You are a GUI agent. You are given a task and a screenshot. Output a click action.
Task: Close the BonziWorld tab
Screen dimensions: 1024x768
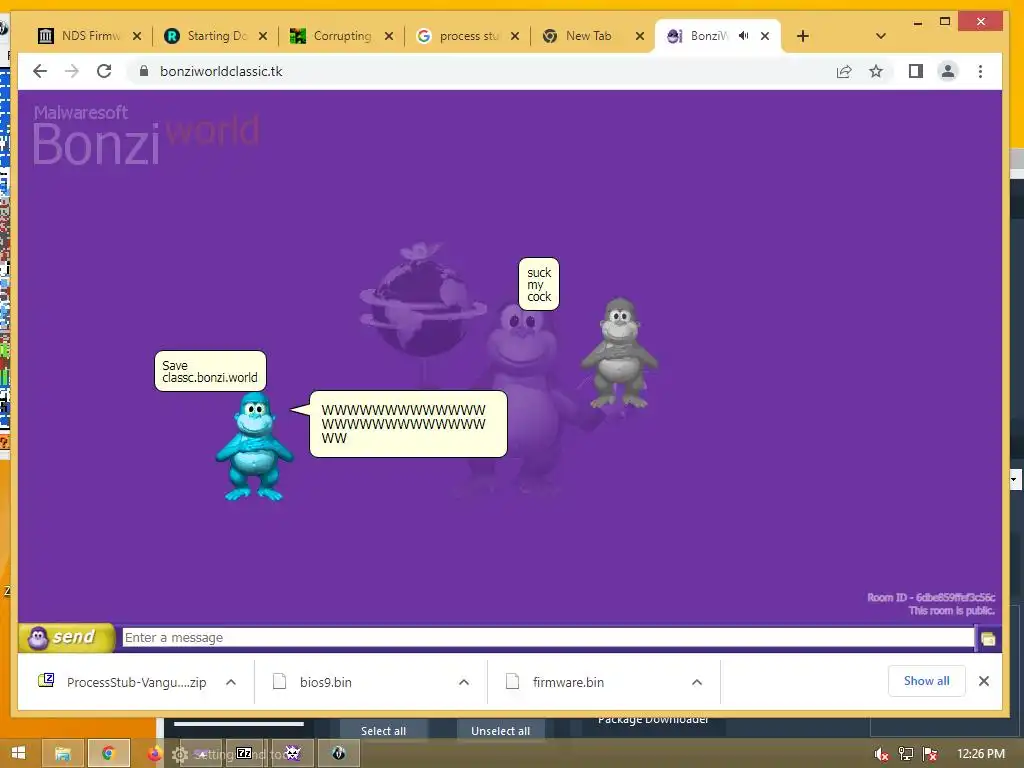765,36
